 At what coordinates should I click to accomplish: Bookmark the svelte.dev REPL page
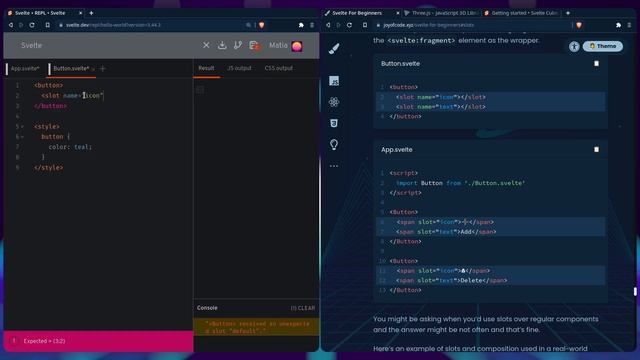coord(48,25)
